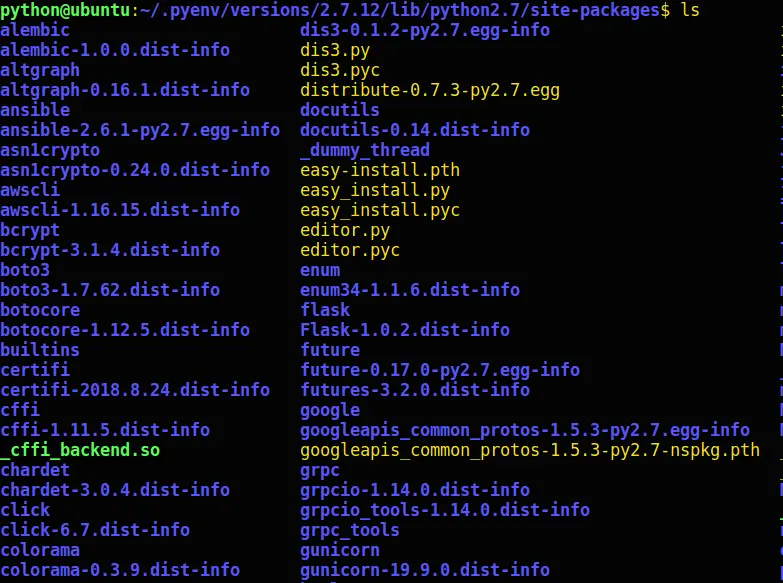Select 'awscli-1.16.15.dist-info' entry

[120, 210]
